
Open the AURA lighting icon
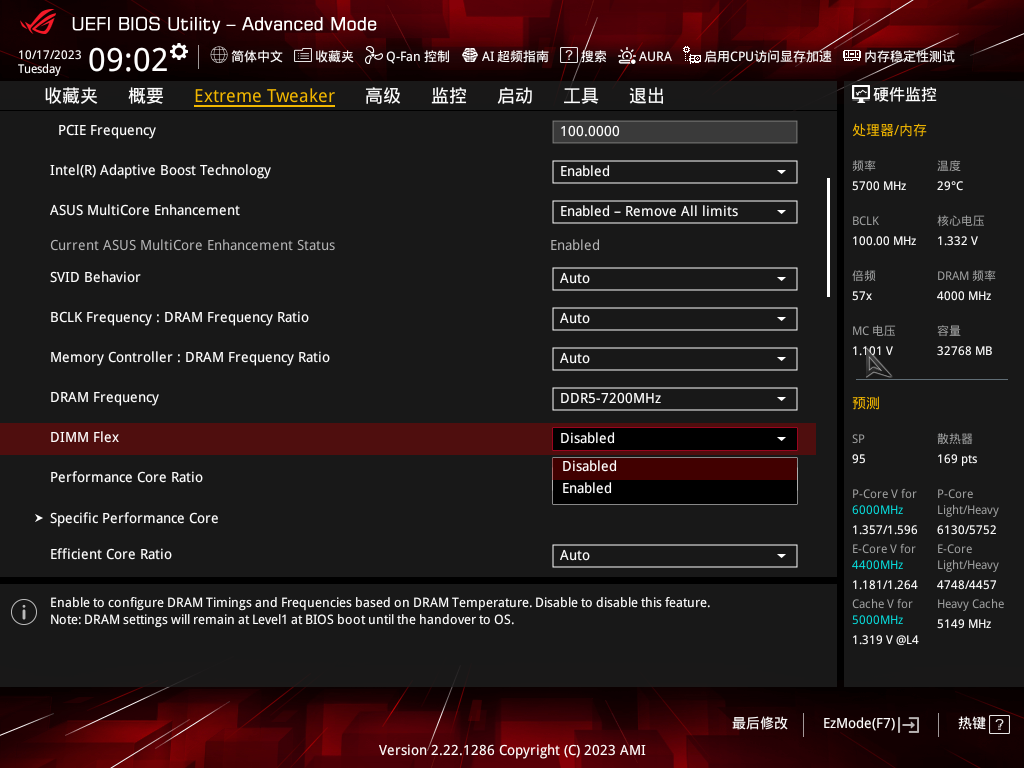point(627,56)
